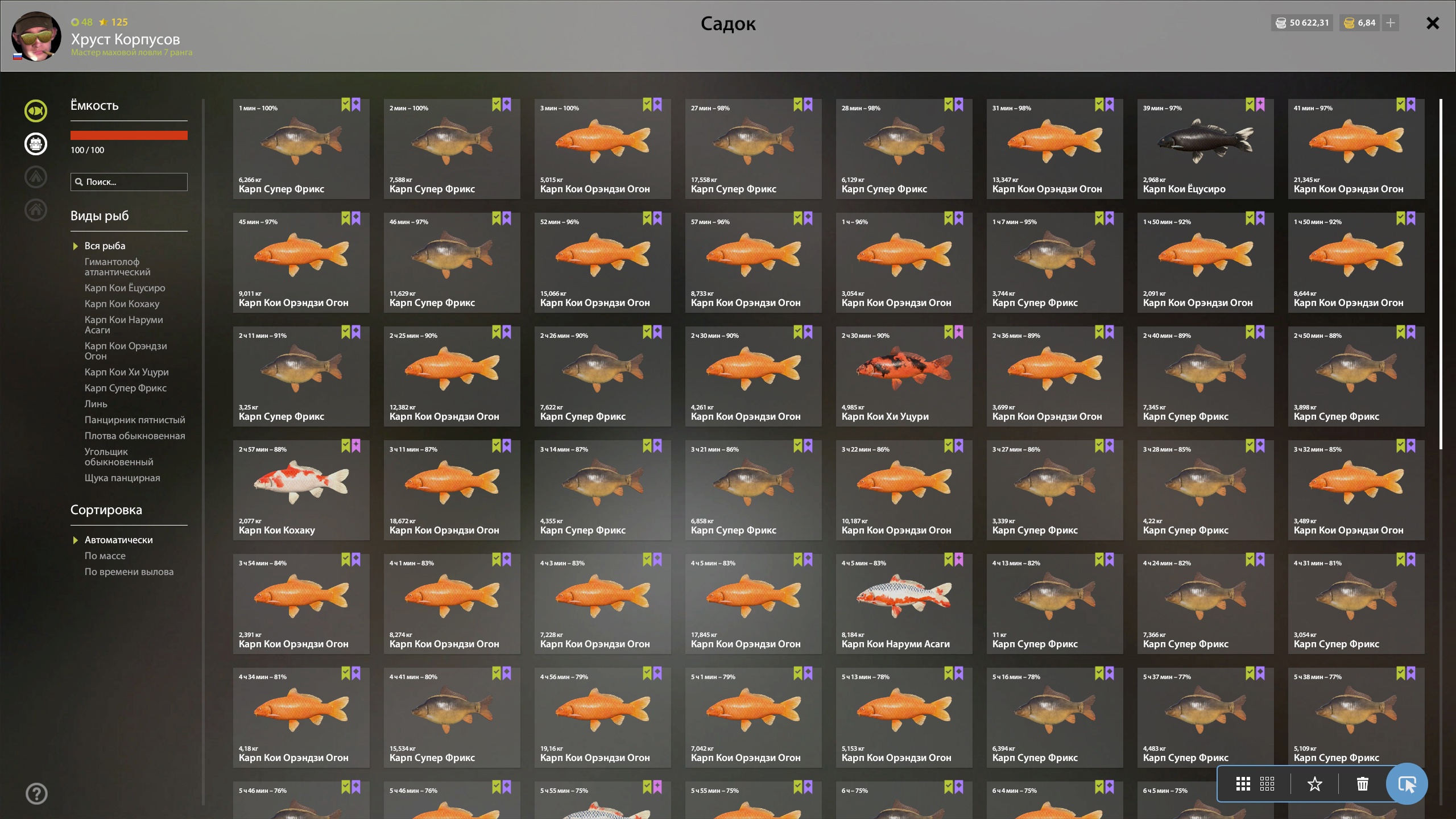
Task: Choose Автоматически sorting
Action: (x=119, y=540)
